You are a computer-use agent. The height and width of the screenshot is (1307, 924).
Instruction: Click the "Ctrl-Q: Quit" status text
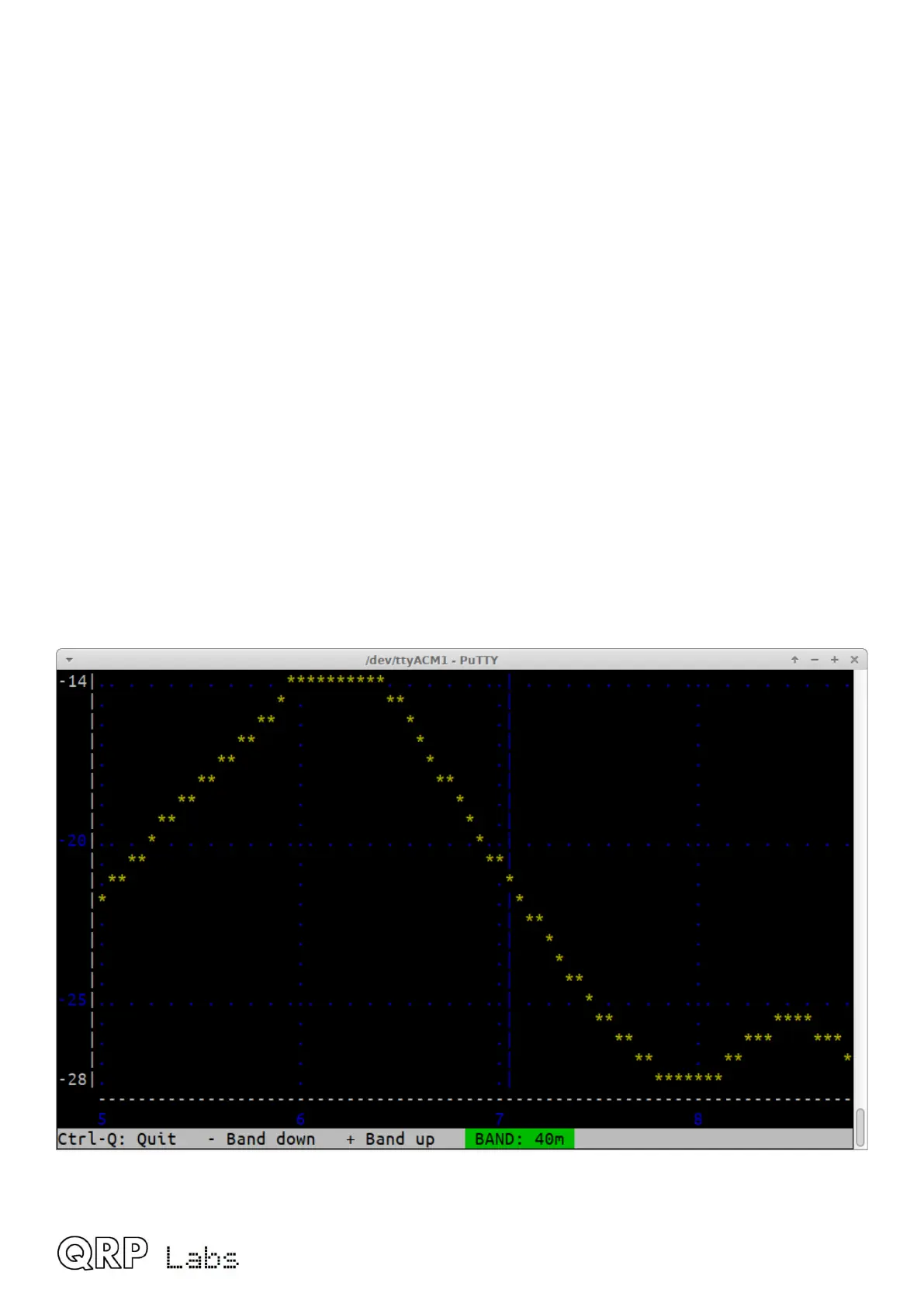coord(117,1139)
